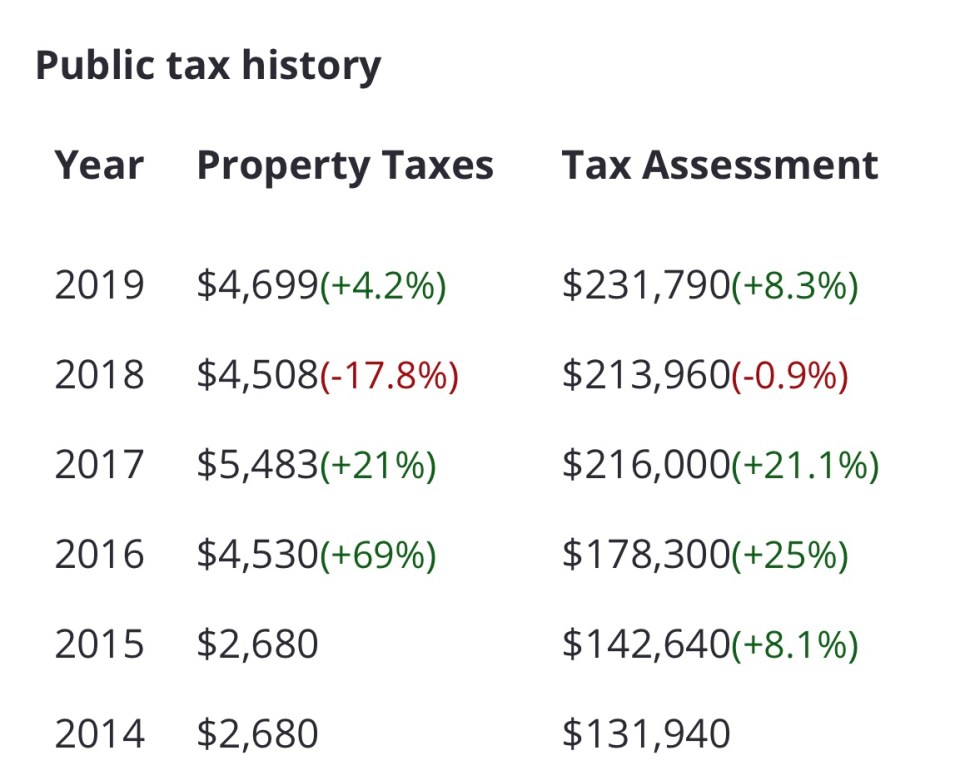Click the -0.9% assessment change
The height and width of the screenshot is (780, 960).
[789, 375]
